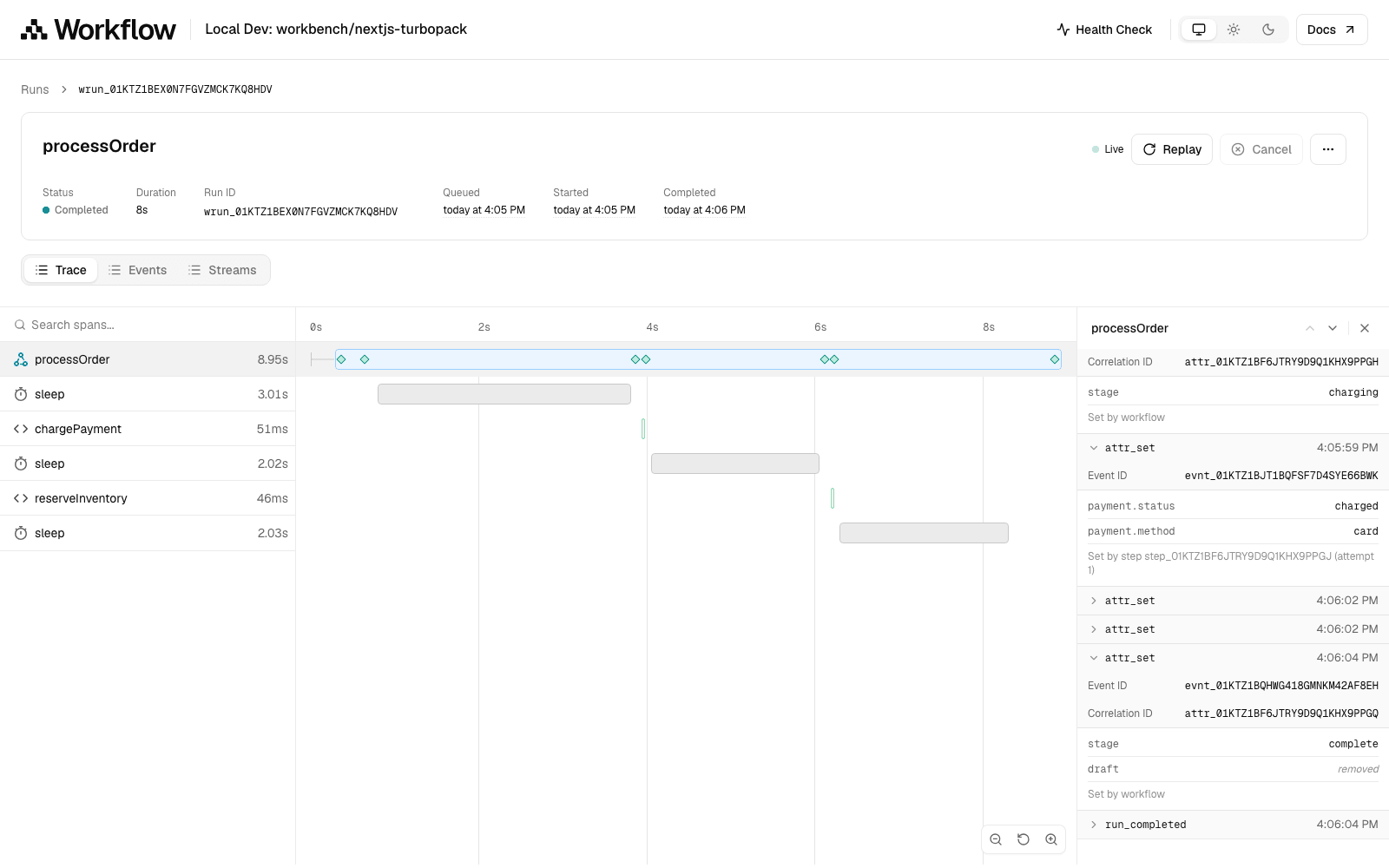The height and width of the screenshot is (868, 1389).
Task: Select the 3.01s sleep span row
Action: [x=148, y=394]
